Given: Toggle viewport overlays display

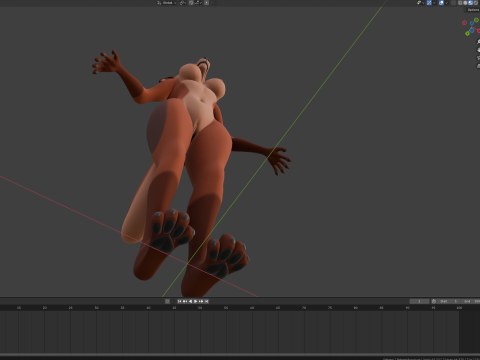Looking at the screenshot, I should [441, 3].
